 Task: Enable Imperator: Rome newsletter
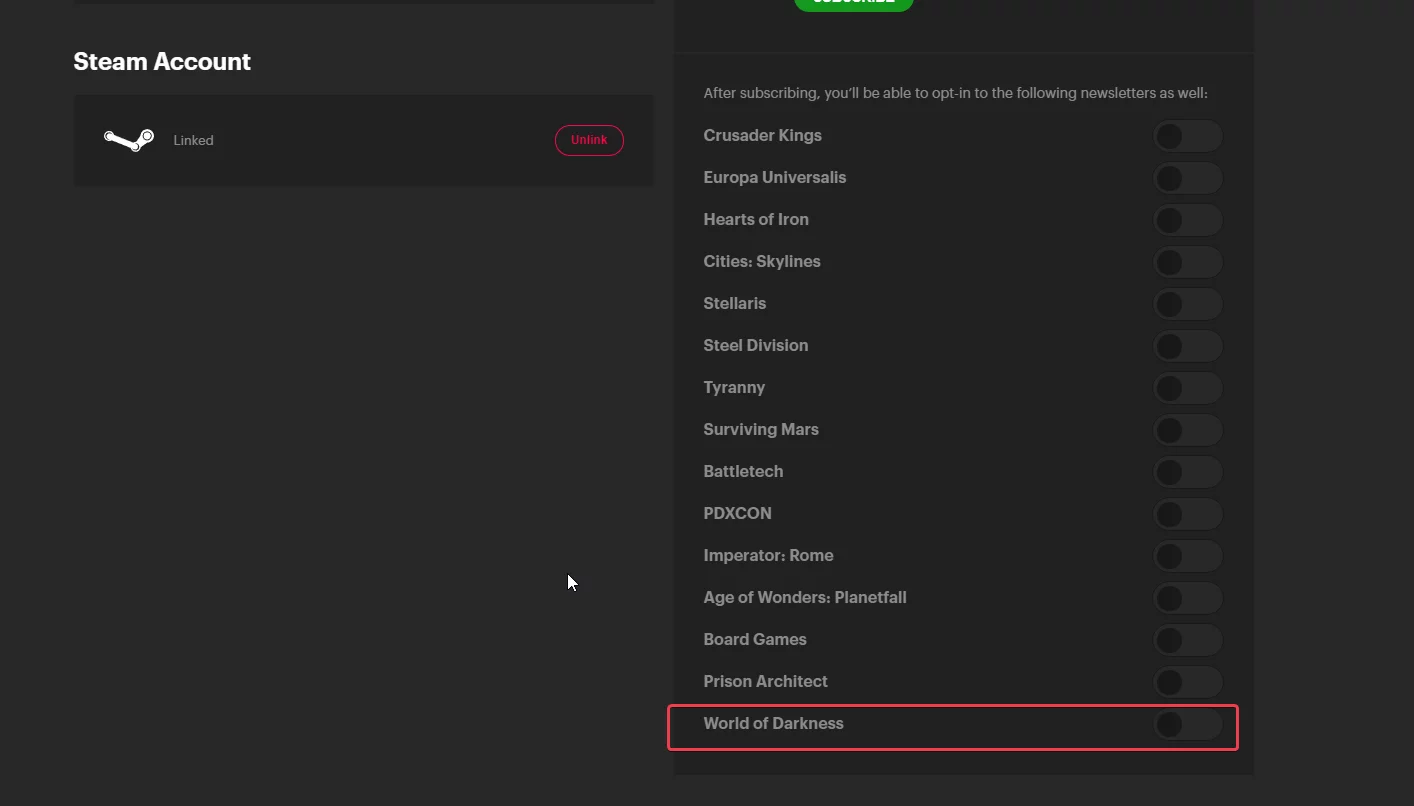(1188, 556)
